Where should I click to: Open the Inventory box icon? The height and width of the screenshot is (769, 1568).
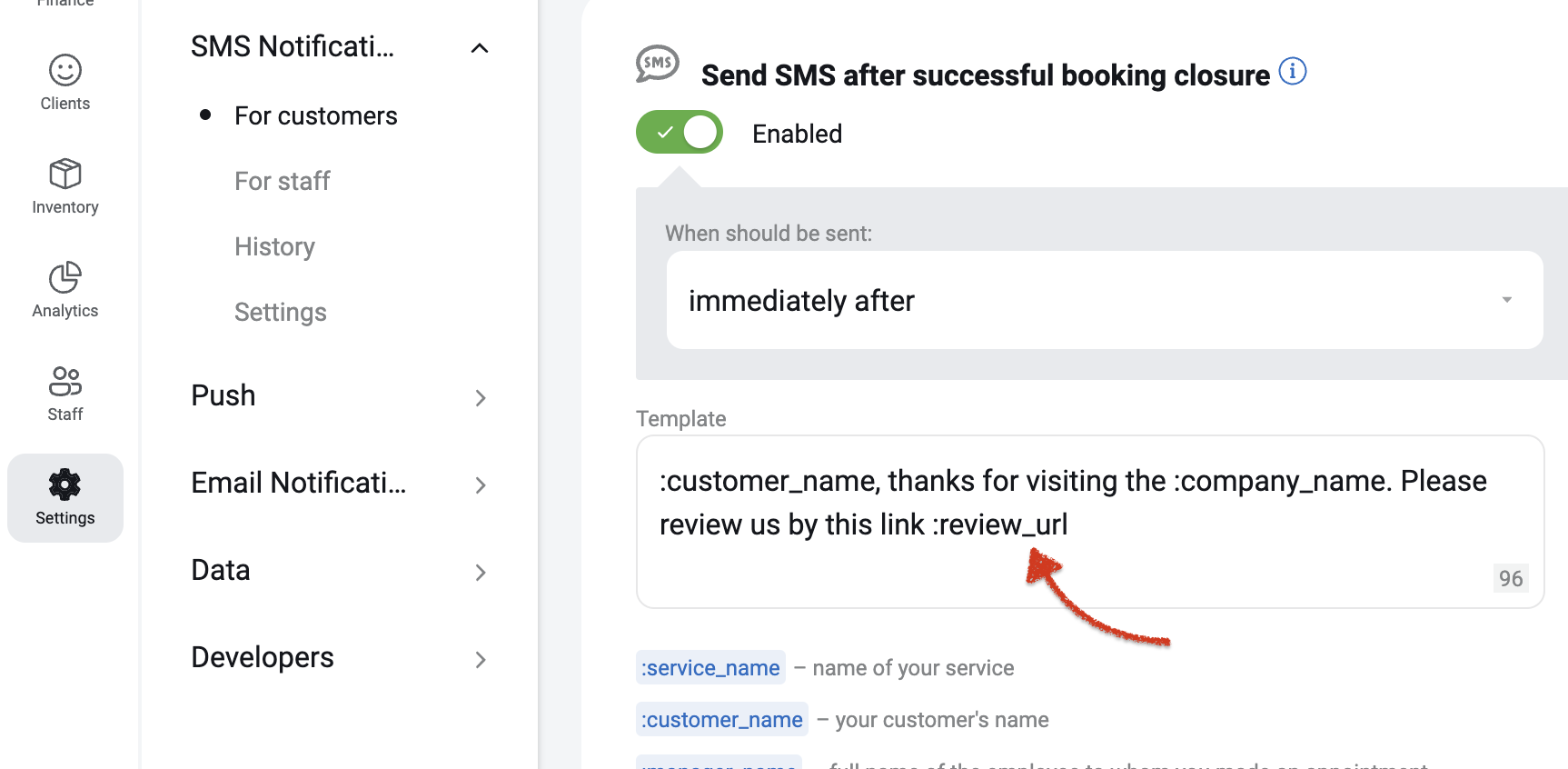(65, 174)
